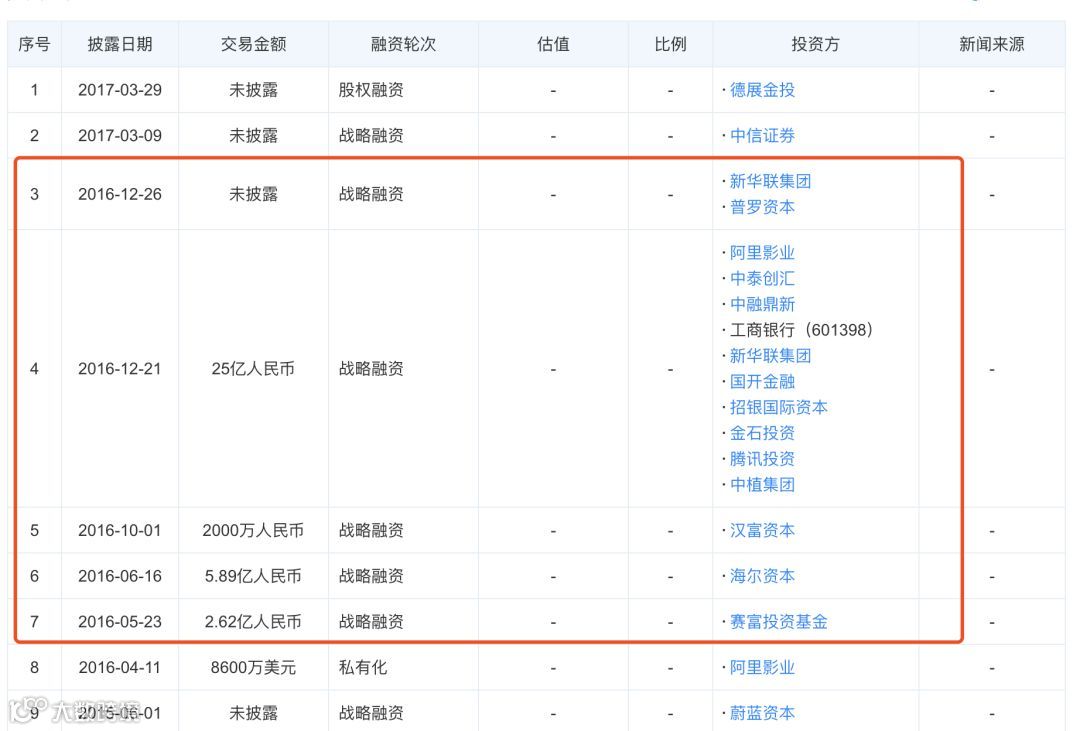Select the 工商银行 (601398) investor text
The image size is (1080, 731).
click(x=801, y=330)
